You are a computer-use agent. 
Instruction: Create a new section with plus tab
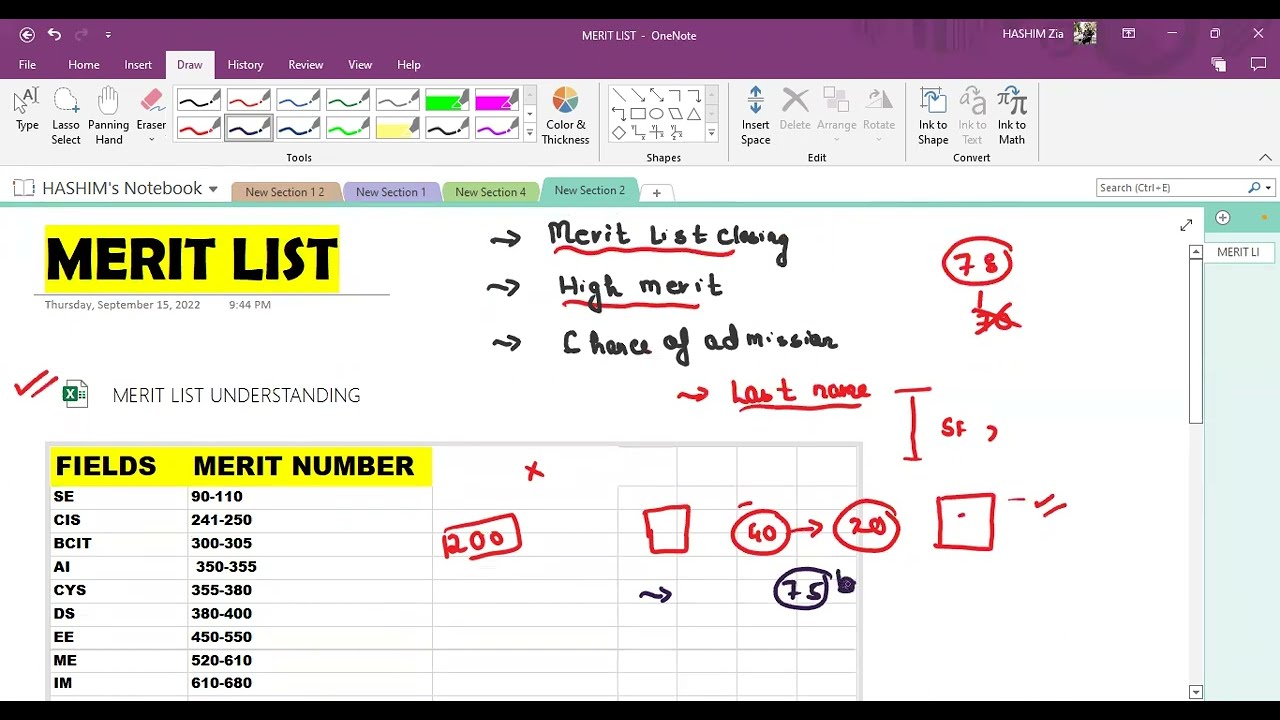tap(656, 192)
